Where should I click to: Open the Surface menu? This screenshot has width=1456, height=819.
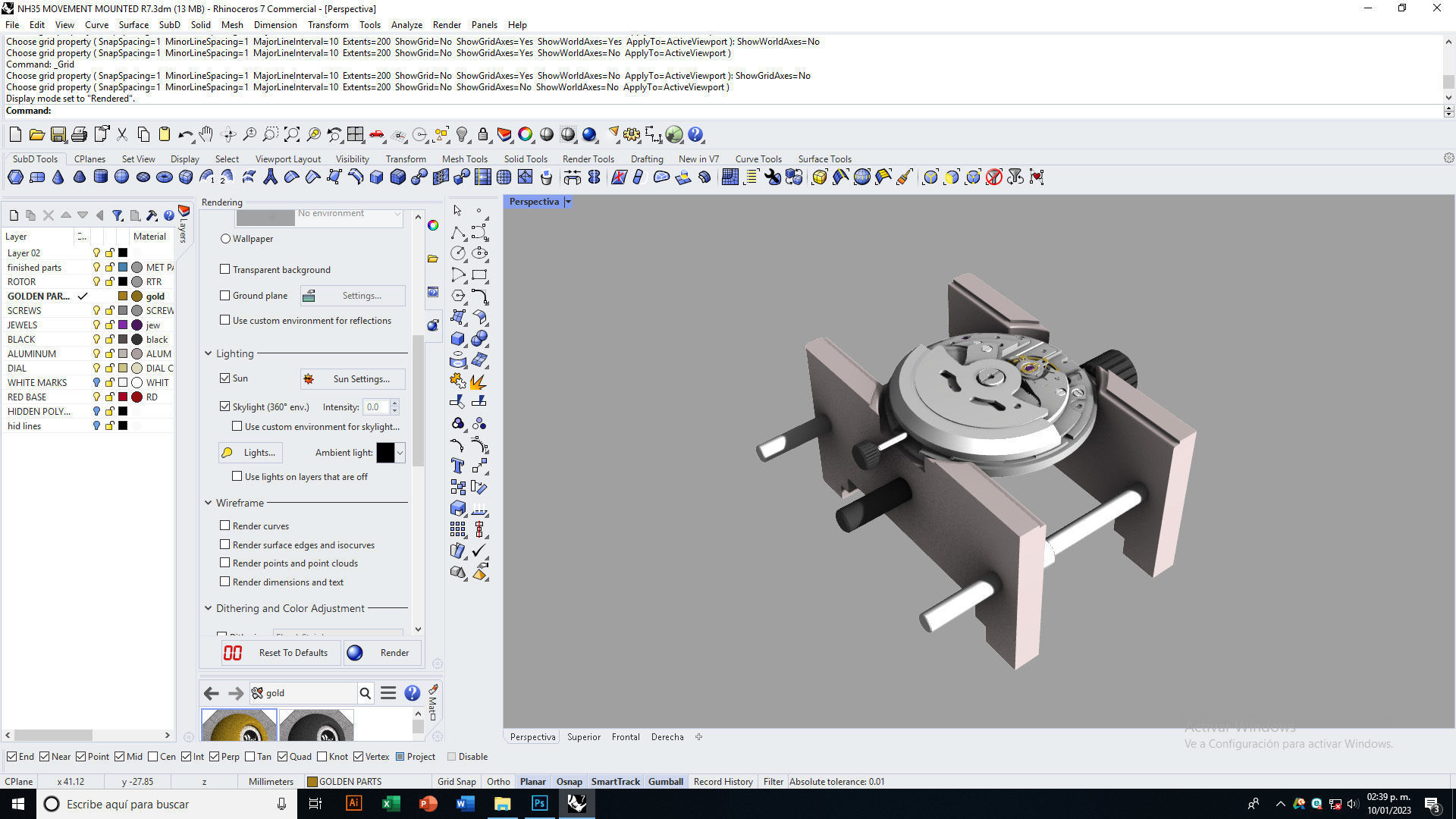tap(133, 25)
